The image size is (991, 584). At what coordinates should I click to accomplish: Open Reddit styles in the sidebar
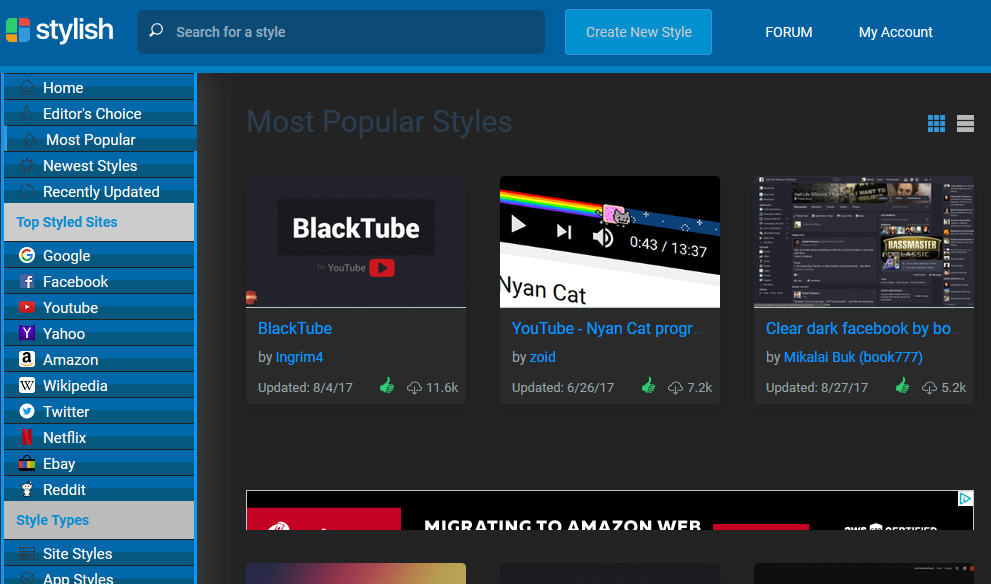click(100, 489)
